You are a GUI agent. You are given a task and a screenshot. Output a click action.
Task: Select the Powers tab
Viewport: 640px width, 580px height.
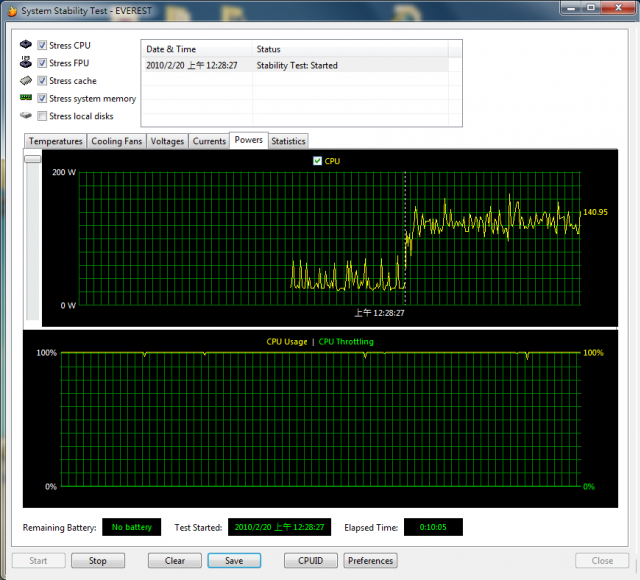[249, 140]
